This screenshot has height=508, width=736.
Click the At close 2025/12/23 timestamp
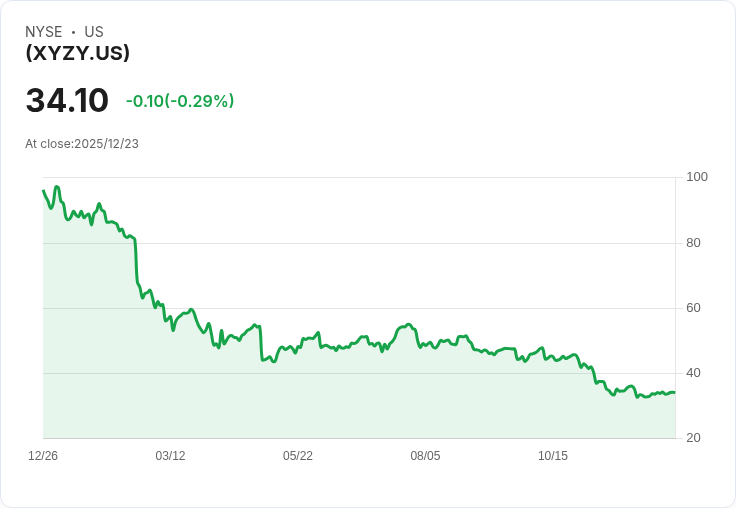(x=82, y=144)
